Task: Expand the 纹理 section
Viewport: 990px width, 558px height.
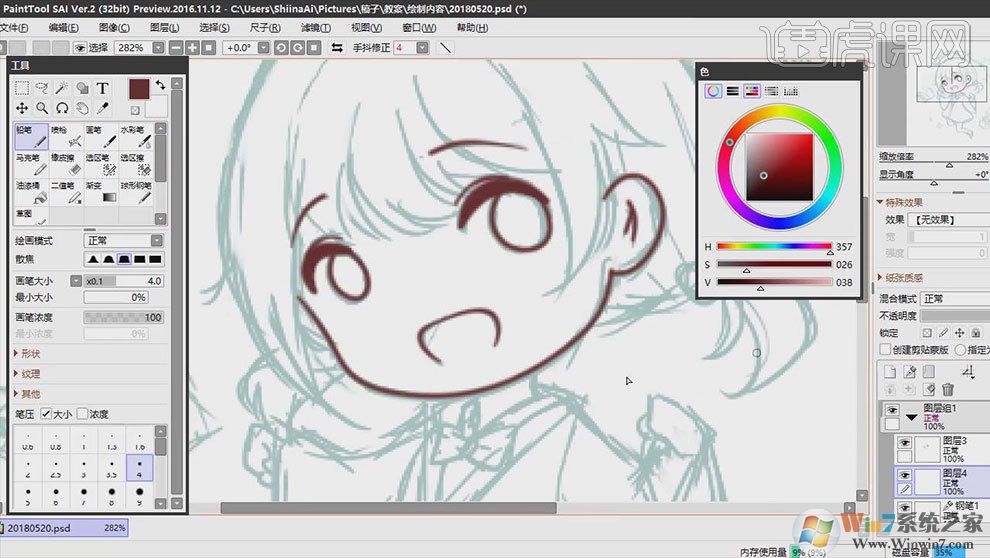Action: [x=31, y=373]
